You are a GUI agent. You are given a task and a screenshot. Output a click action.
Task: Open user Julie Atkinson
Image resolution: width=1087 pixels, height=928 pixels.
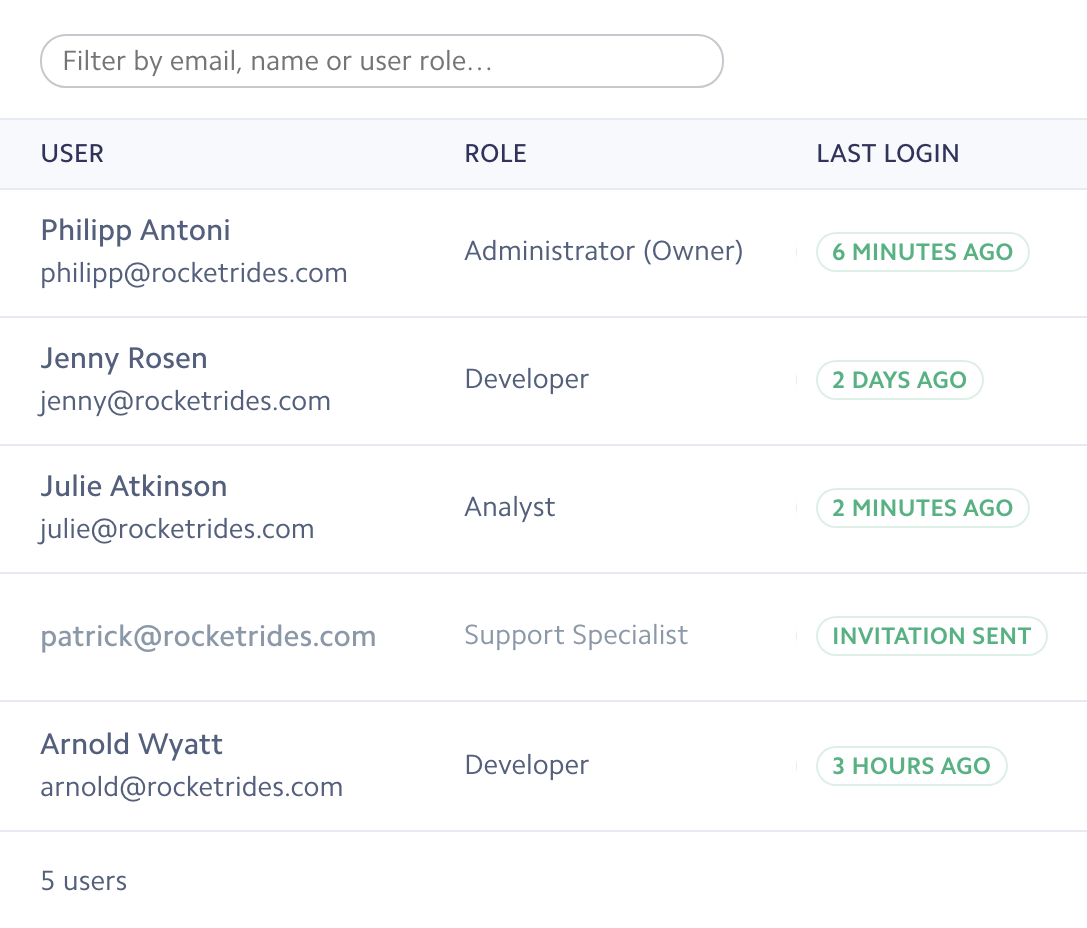[x=134, y=487]
